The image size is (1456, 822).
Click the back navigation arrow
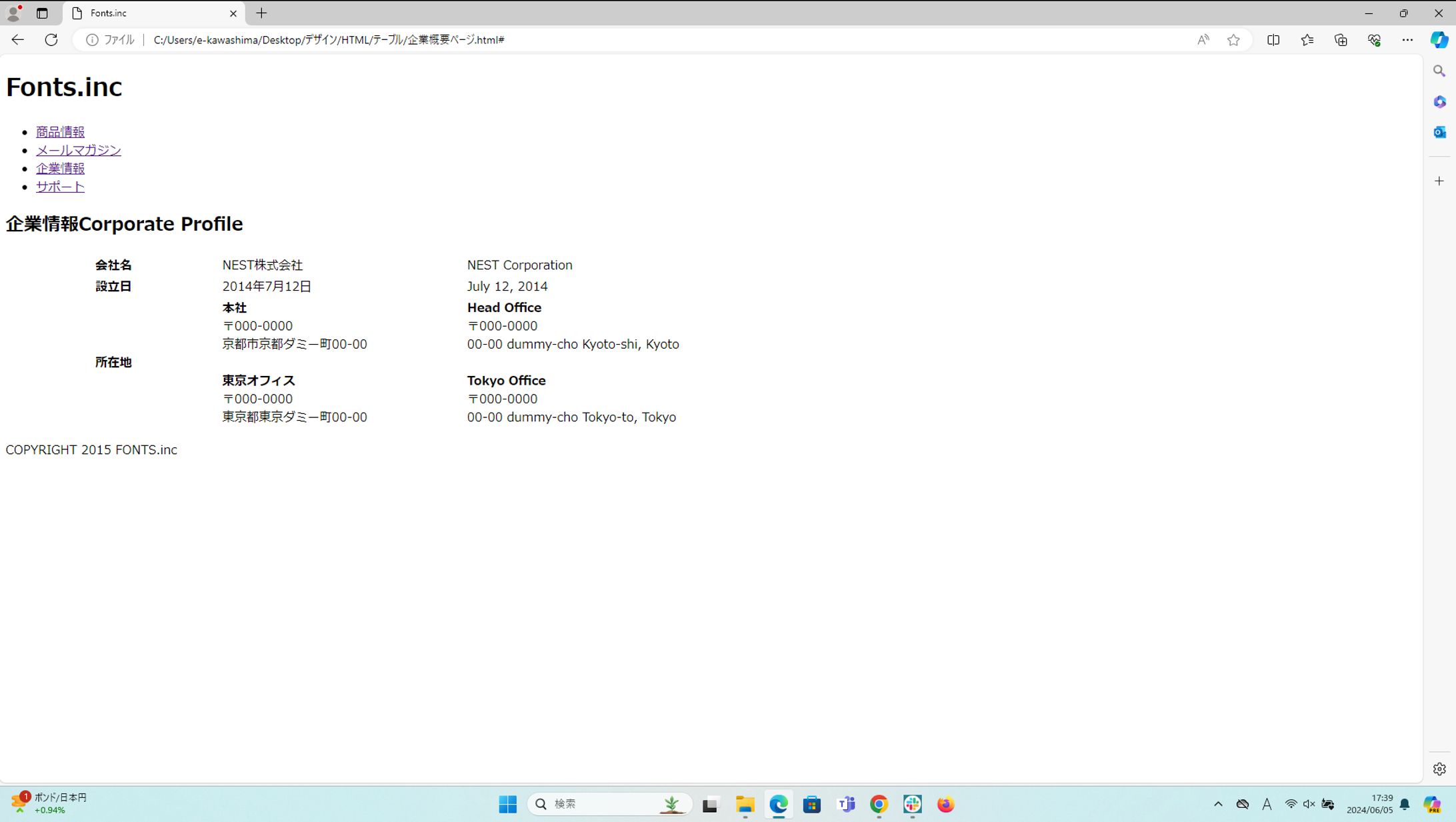tap(17, 40)
